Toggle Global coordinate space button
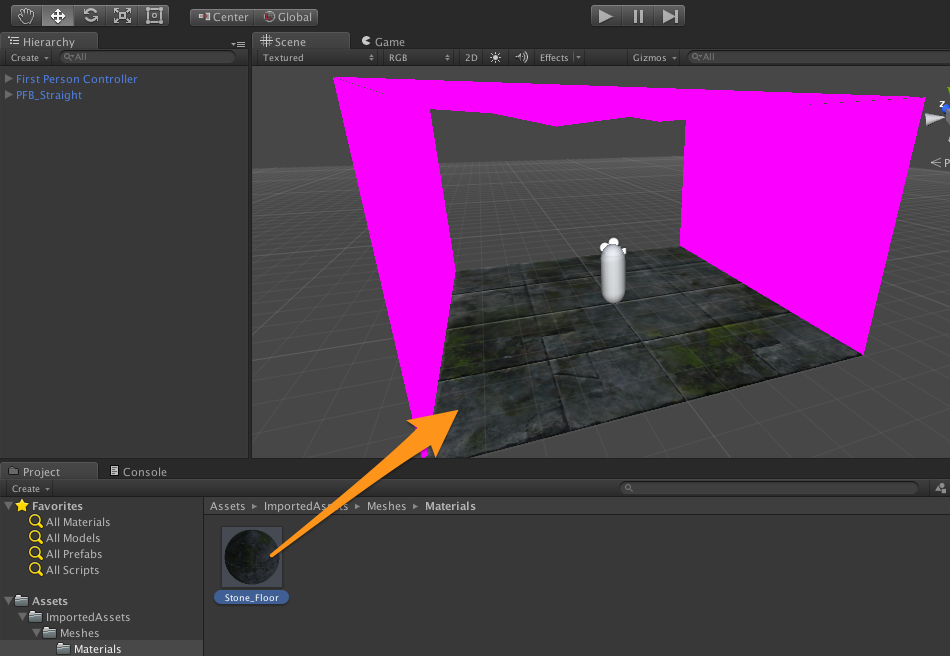950x656 pixels. (x=287, y=17)
